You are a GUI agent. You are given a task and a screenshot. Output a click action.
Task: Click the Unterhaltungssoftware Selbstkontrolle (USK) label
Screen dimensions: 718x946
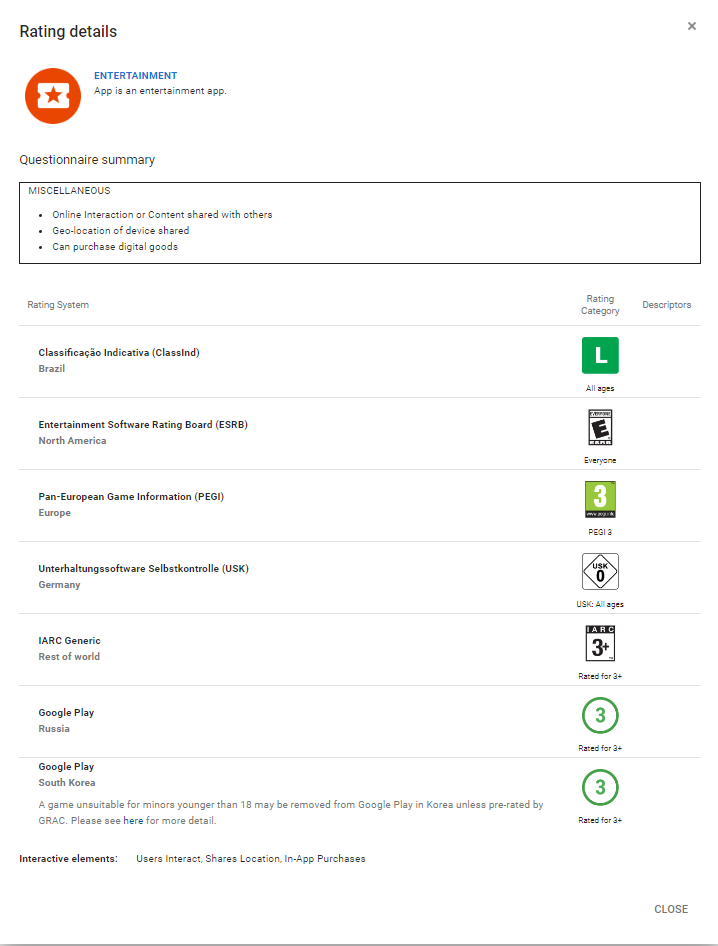click(143, 569)
